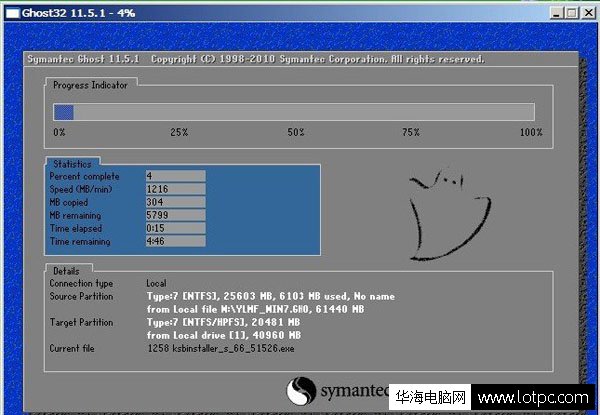
Task: Click the 0% progress mark
Action: [x=59, y=132]
